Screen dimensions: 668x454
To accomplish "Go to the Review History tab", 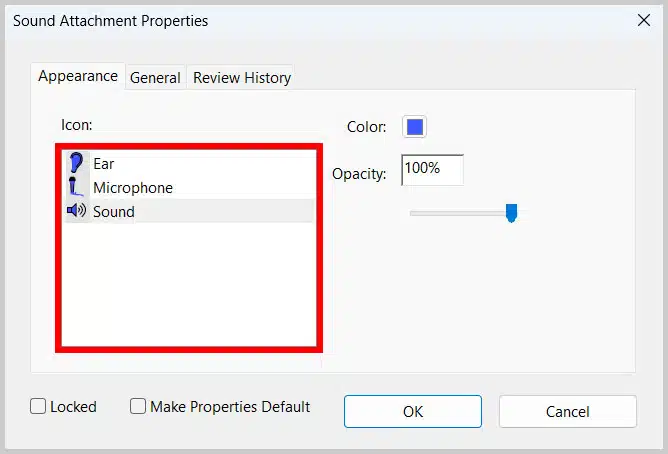I will tap(242, 77).
